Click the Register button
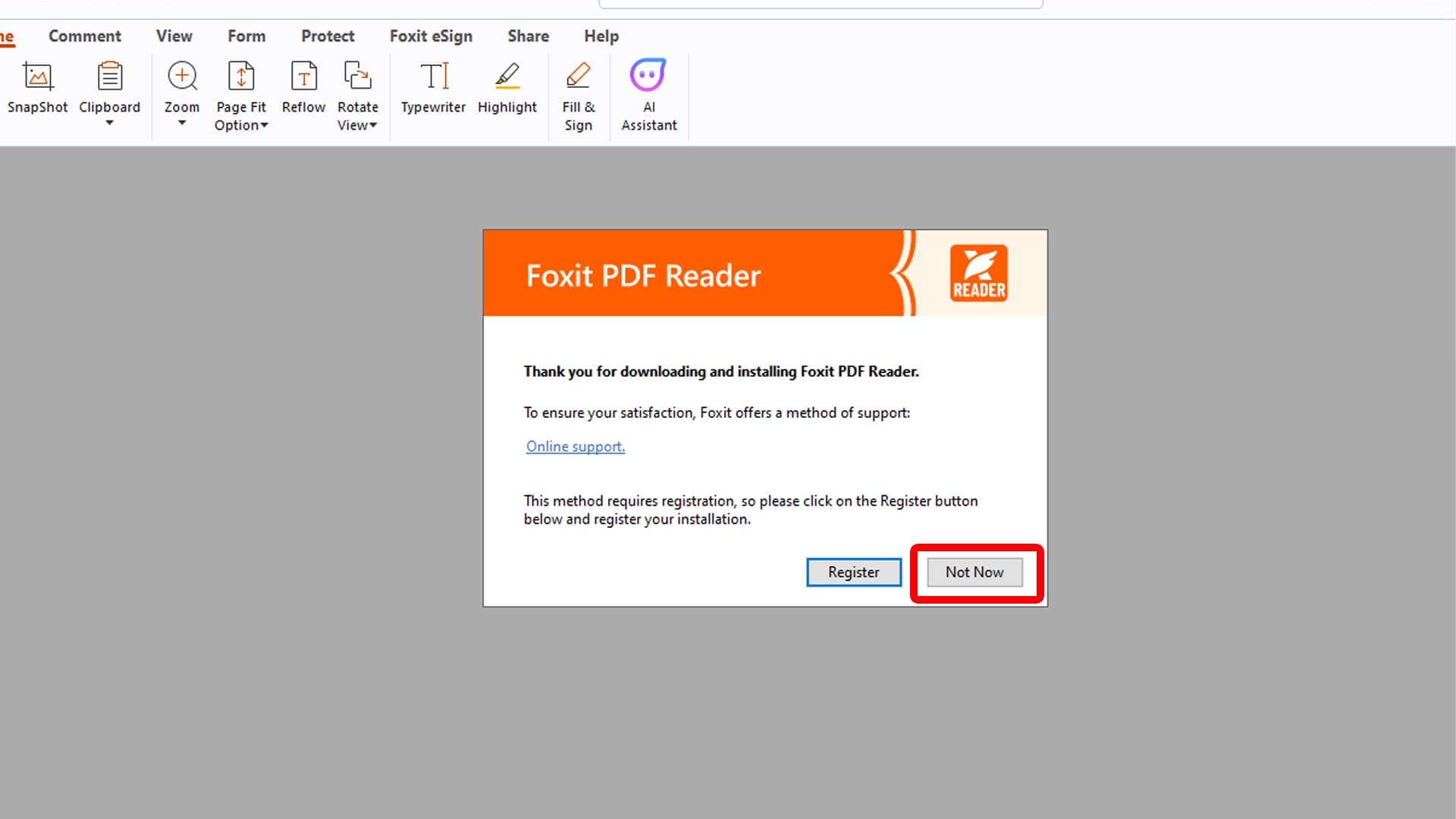Viewport: 1456px width, 819px height. [x=854, y=573]
